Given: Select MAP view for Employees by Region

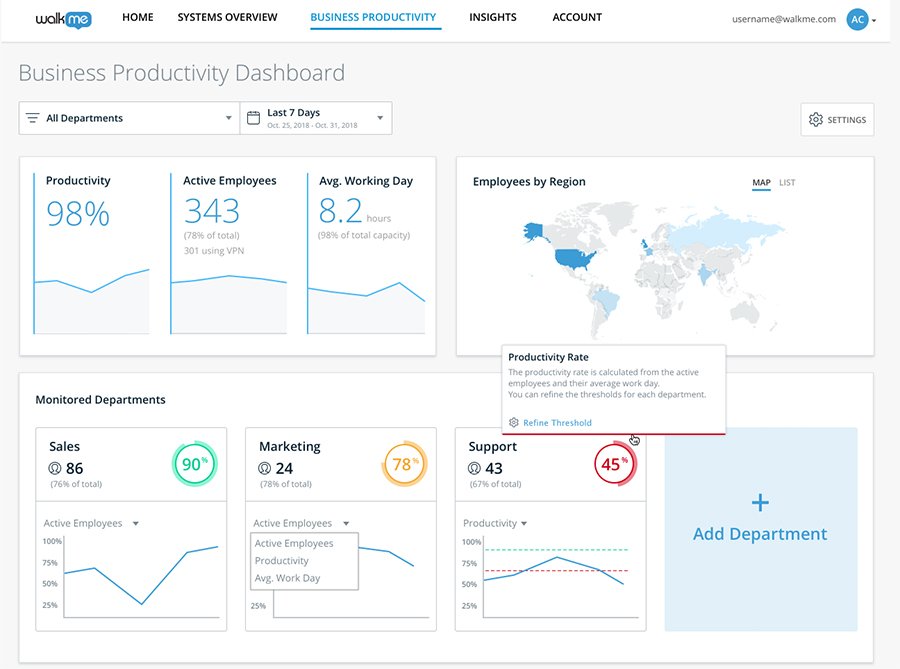Looking at the screenshot, I should 761,183.
